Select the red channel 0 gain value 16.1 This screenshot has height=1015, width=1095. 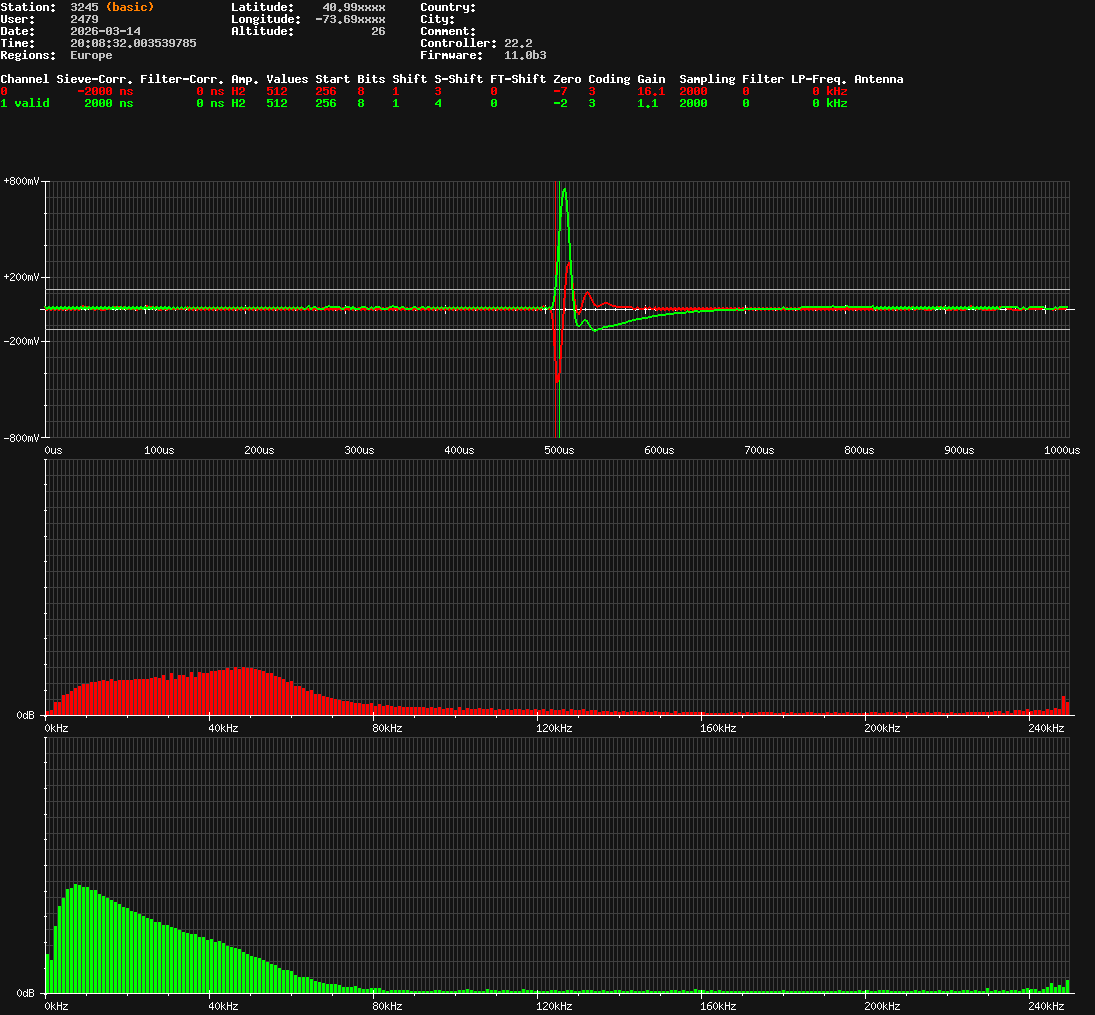click(x=651, y=91)
